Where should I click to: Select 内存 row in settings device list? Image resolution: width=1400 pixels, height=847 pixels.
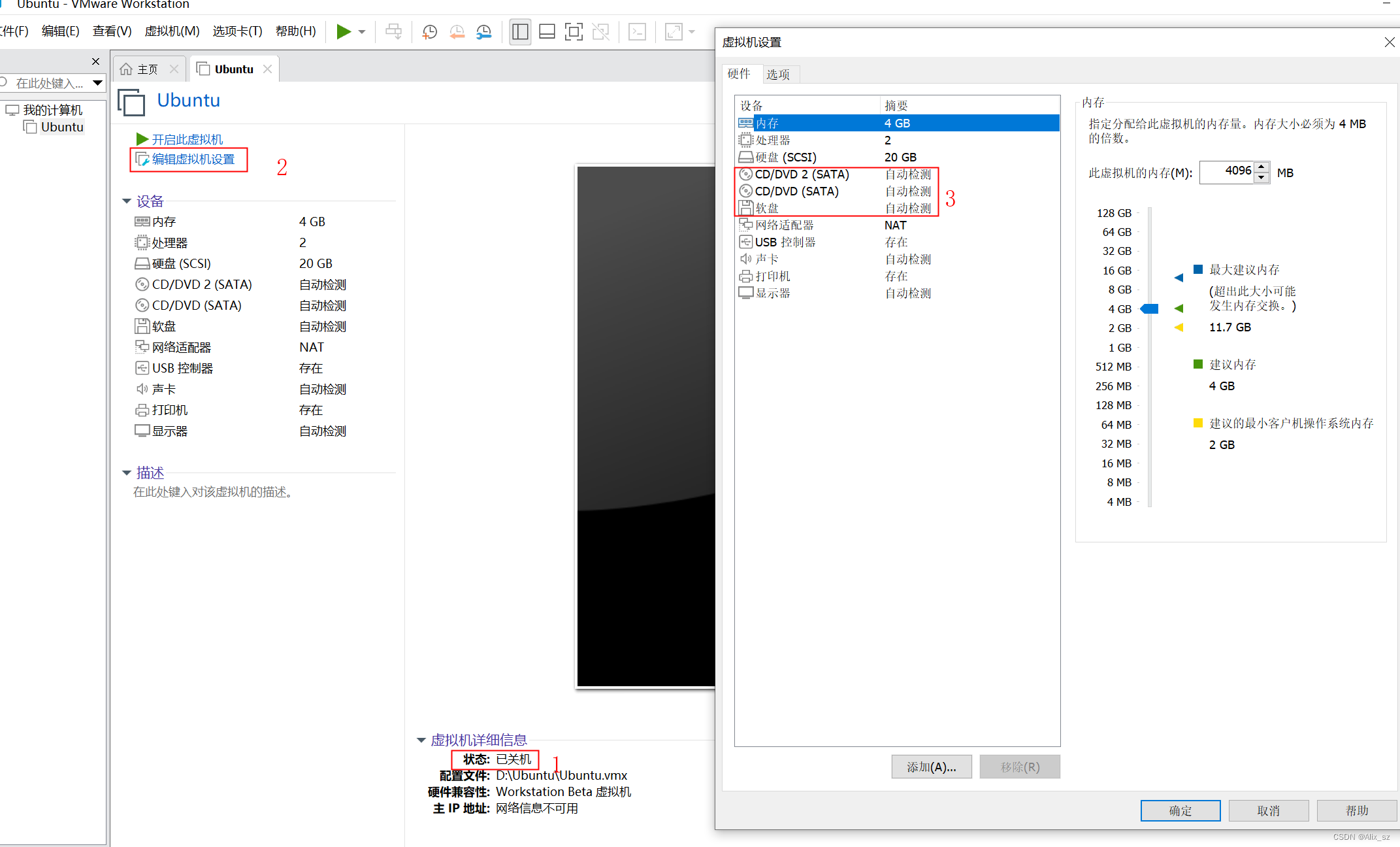(898, 123)
